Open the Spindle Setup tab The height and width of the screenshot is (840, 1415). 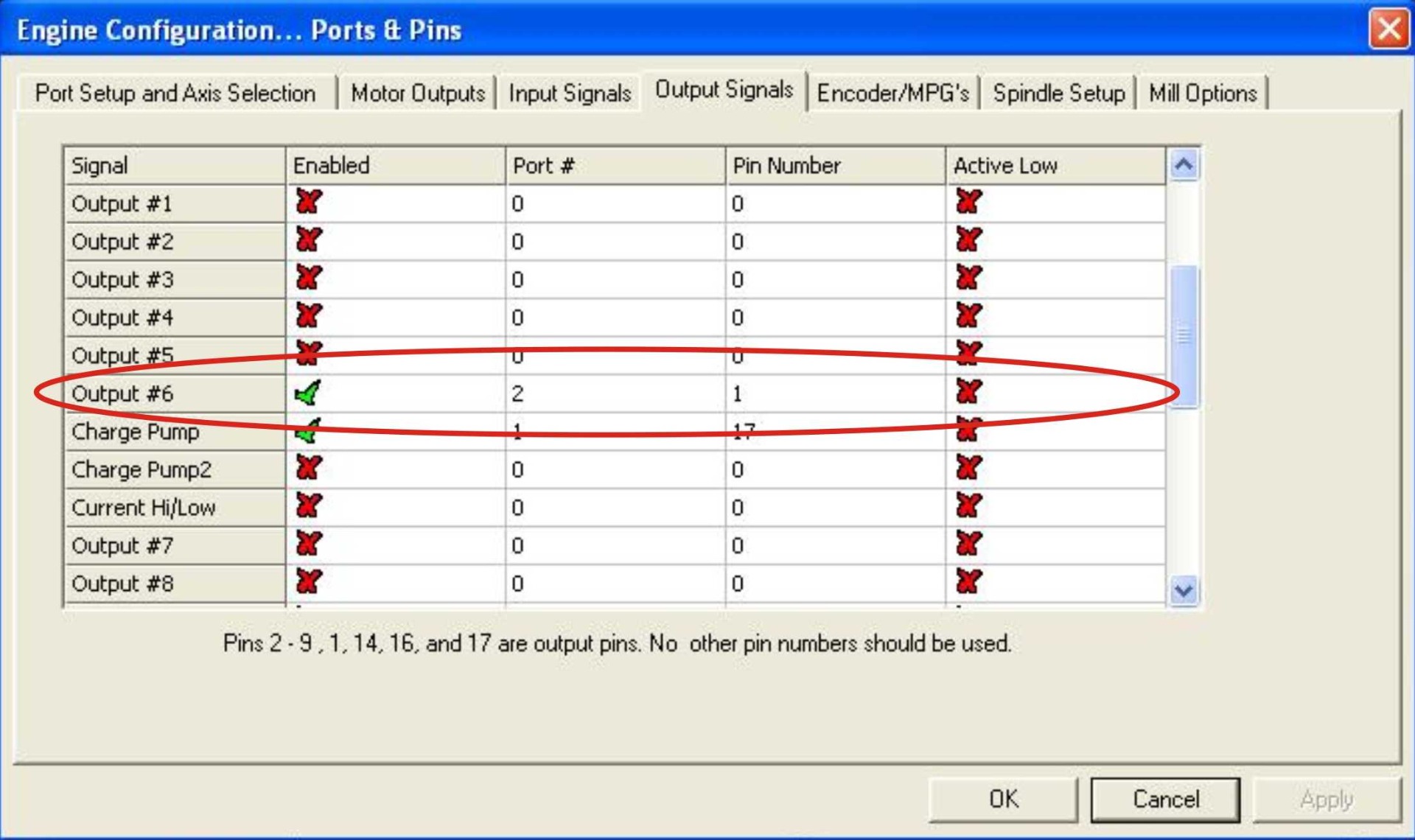click(1059, 93)
